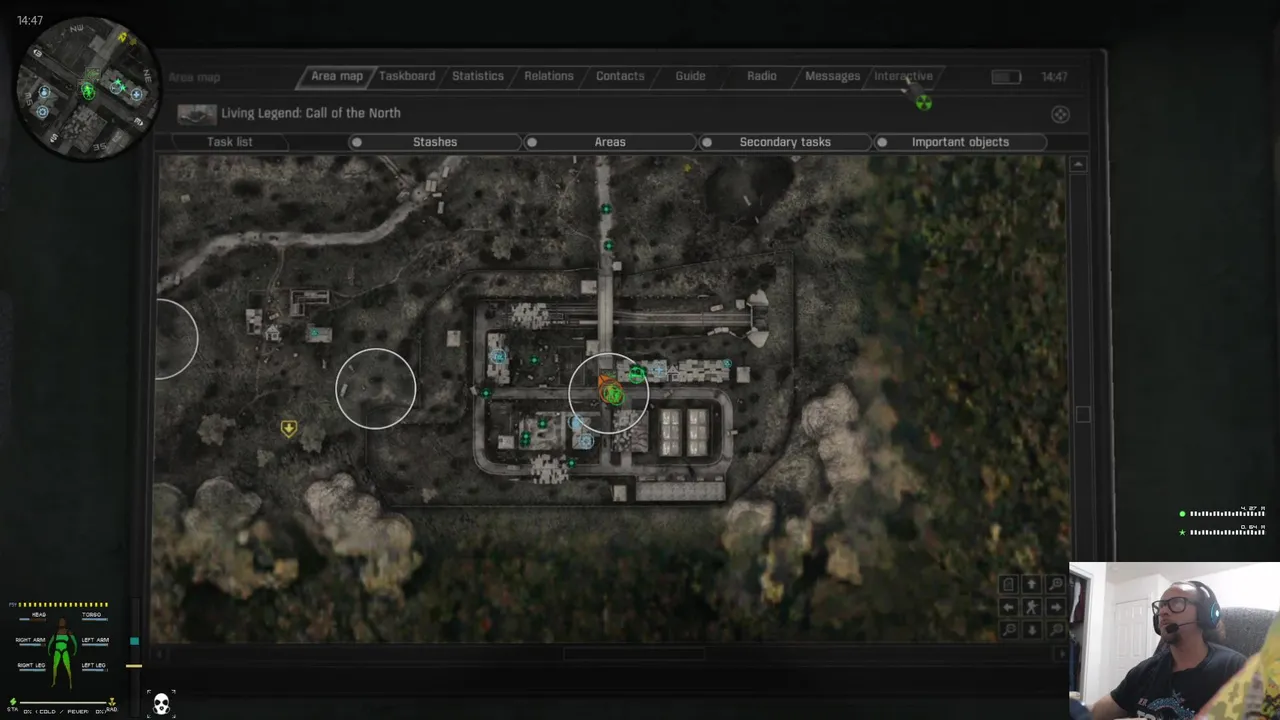
Task: Pan the map down with the down arrow
Action: click(x=1032, y=630)
